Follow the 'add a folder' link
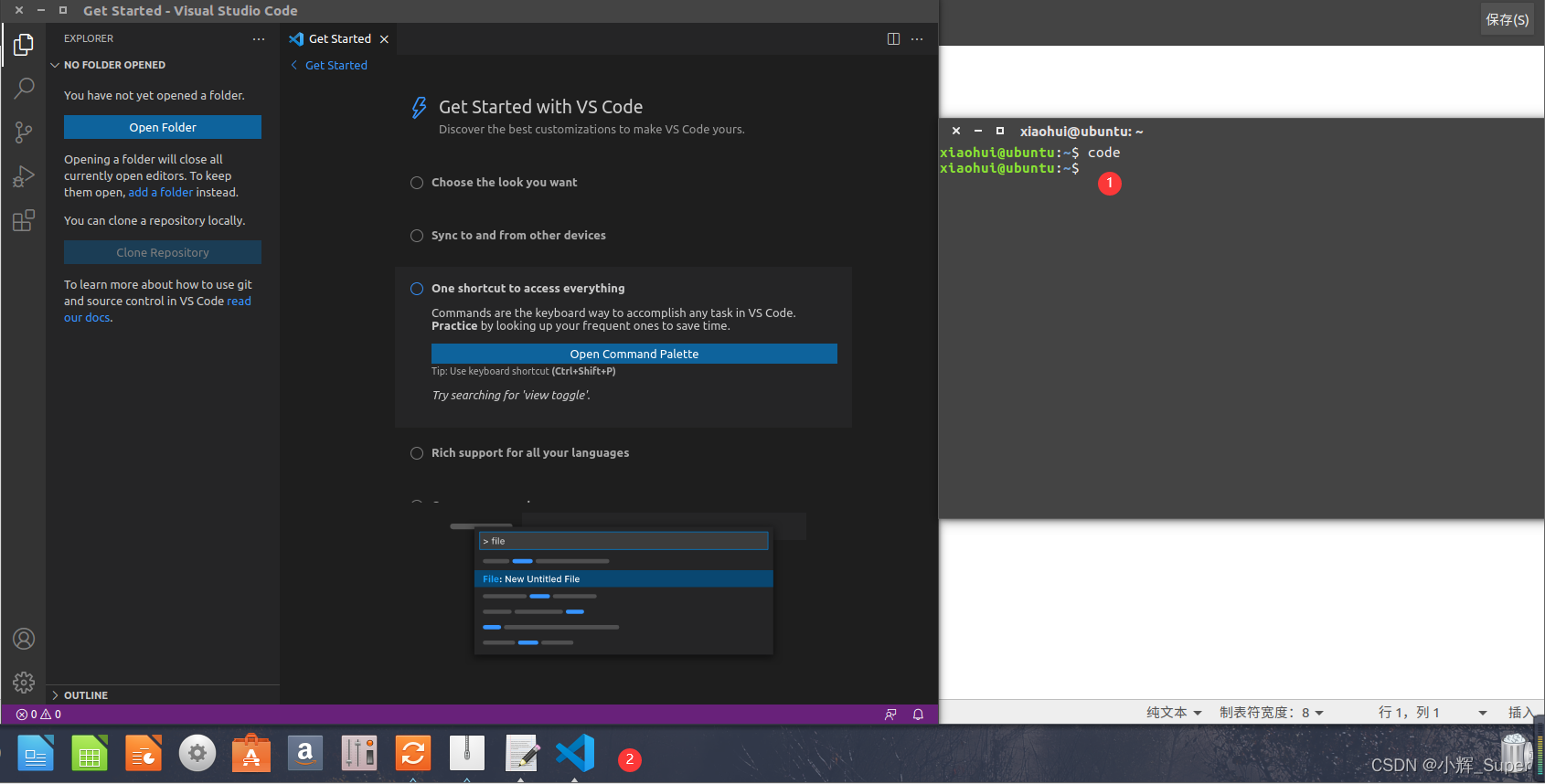The image size is (1545, 784). click(x=161, y=193)
